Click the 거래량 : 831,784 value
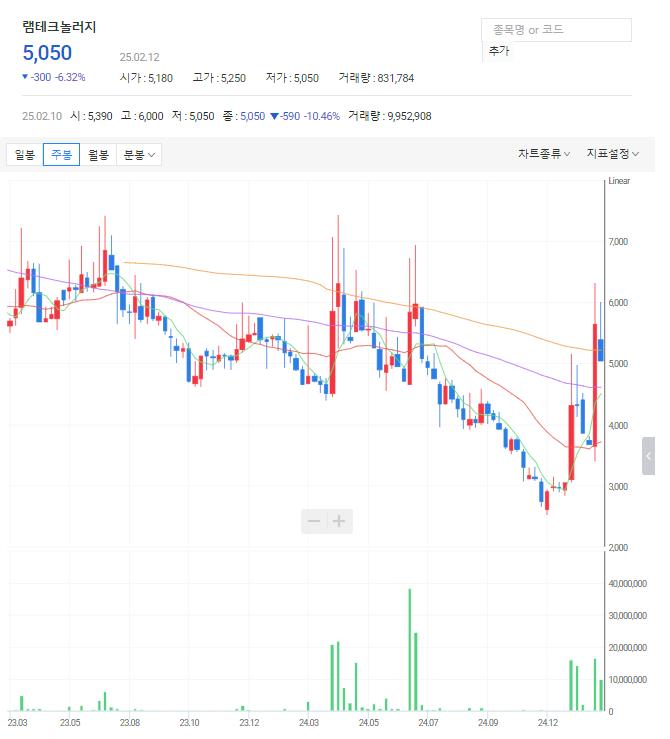 click(x=376, y=78)
